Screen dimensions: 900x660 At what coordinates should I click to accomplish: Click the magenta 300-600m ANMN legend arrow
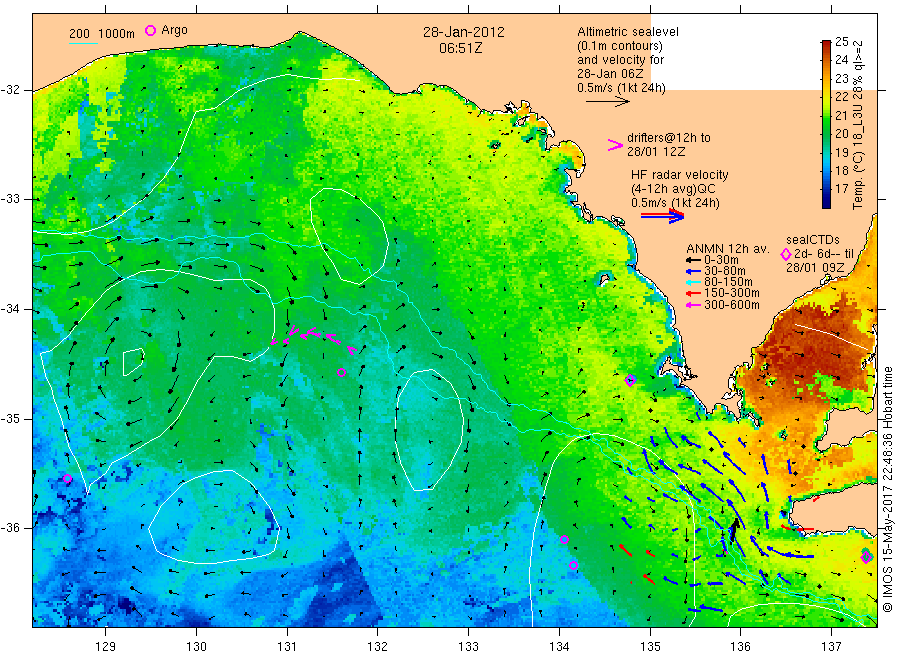tap(693, 305)
